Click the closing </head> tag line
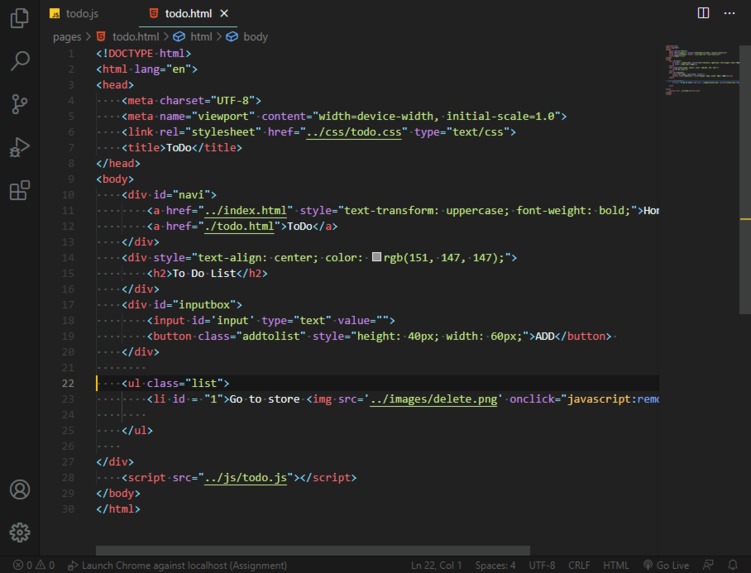Screen dimensions: 751x573 [x=118, y=163]
